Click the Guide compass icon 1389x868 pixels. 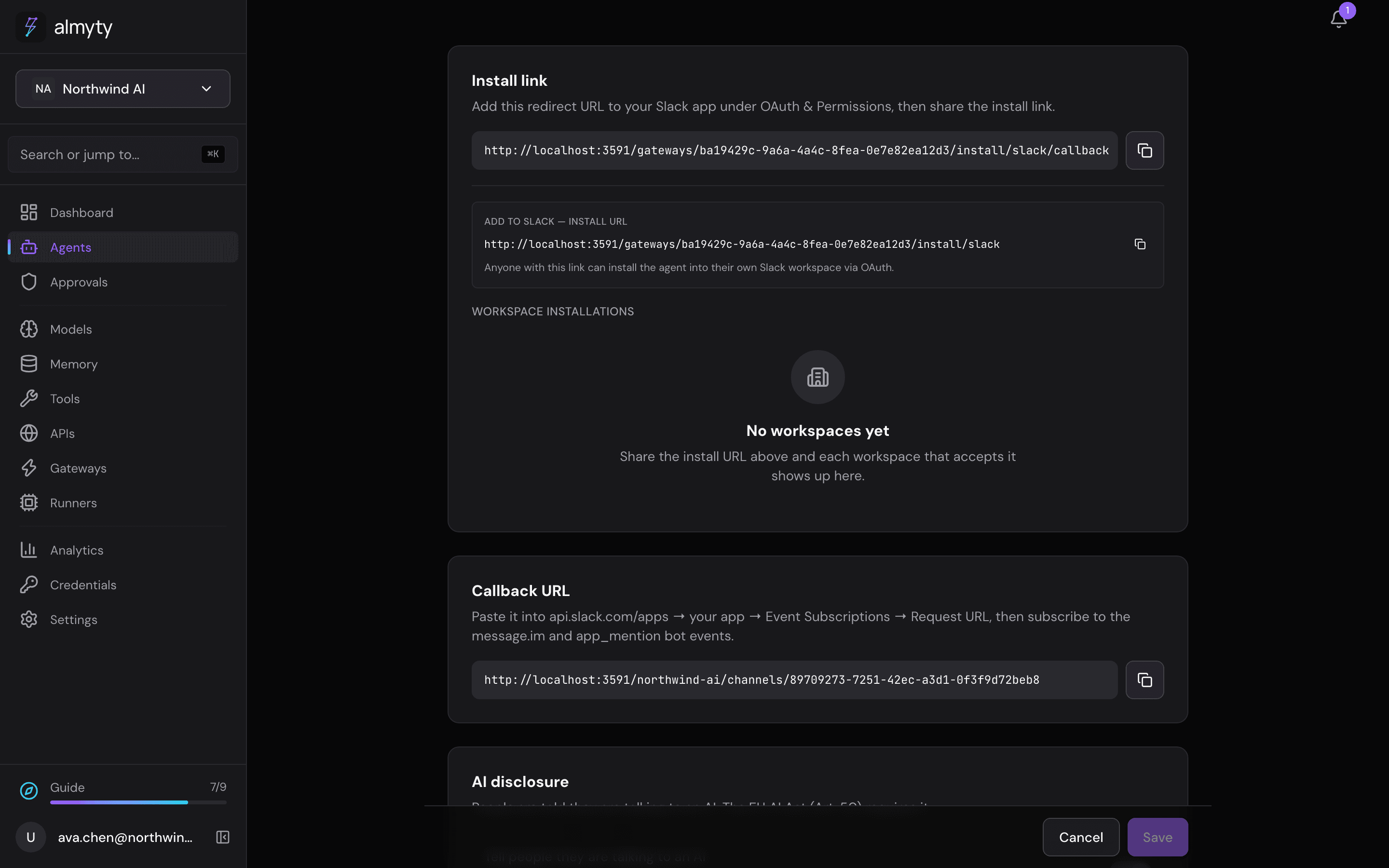tap(29, 790)
